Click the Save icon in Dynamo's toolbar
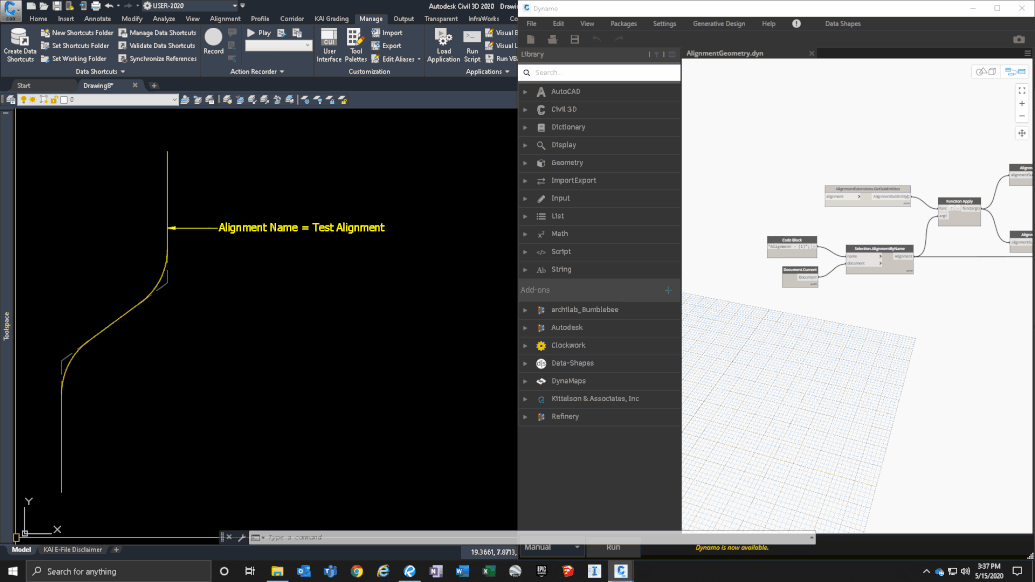Viewport: 1035px width, 582px height. [x=573, y=39]
